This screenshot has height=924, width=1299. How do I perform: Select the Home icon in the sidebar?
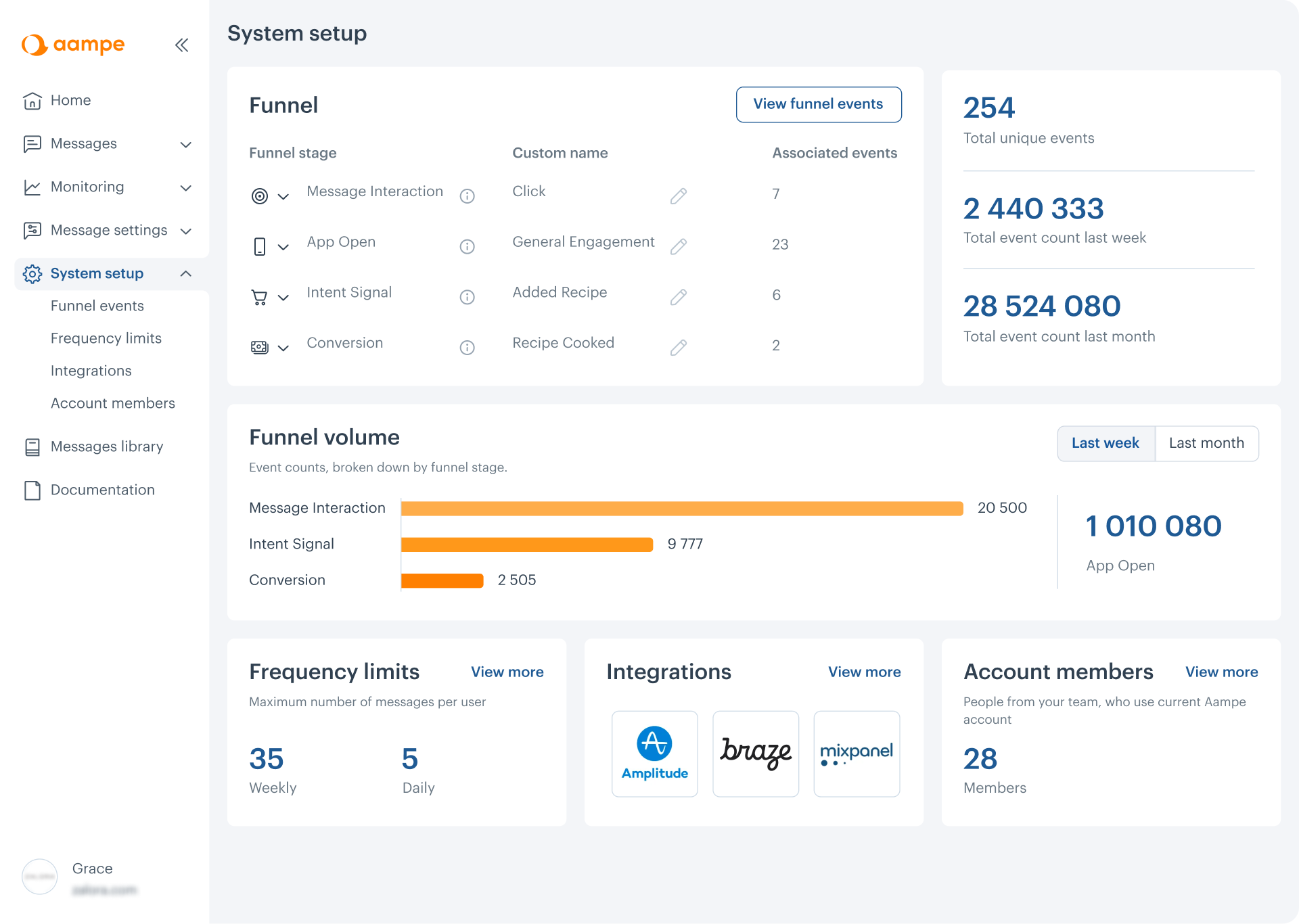[x=32, y=100]
